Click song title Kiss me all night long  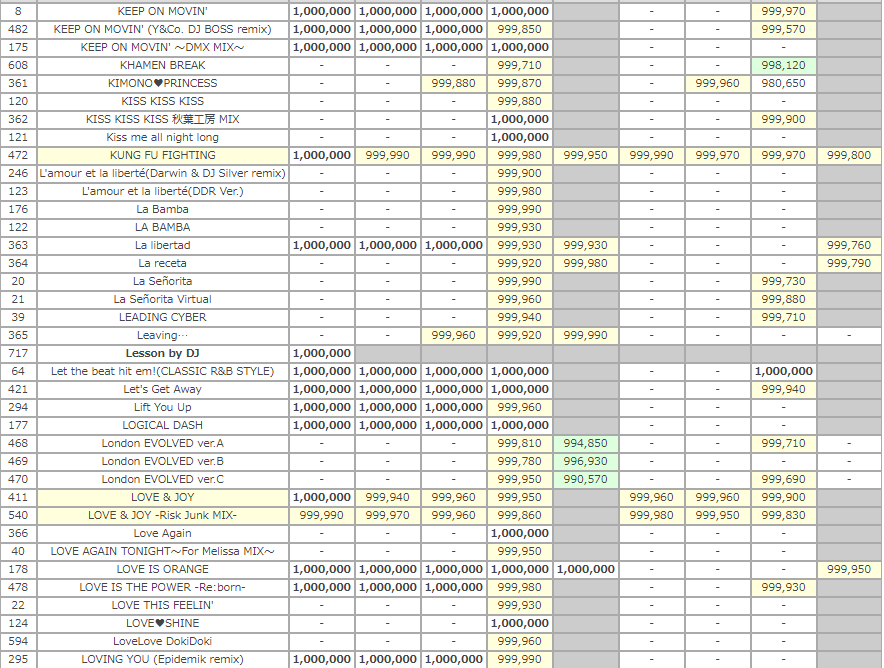click(162, 138)
